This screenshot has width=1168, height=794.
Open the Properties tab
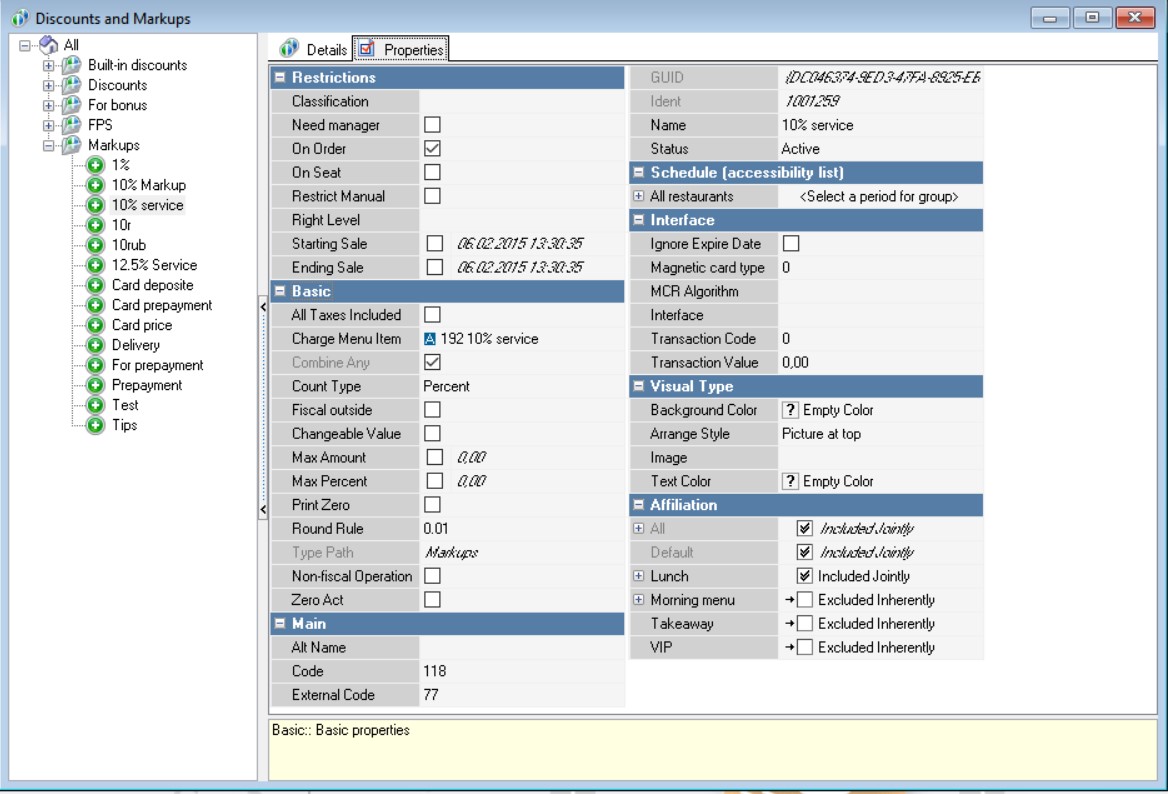402,49
